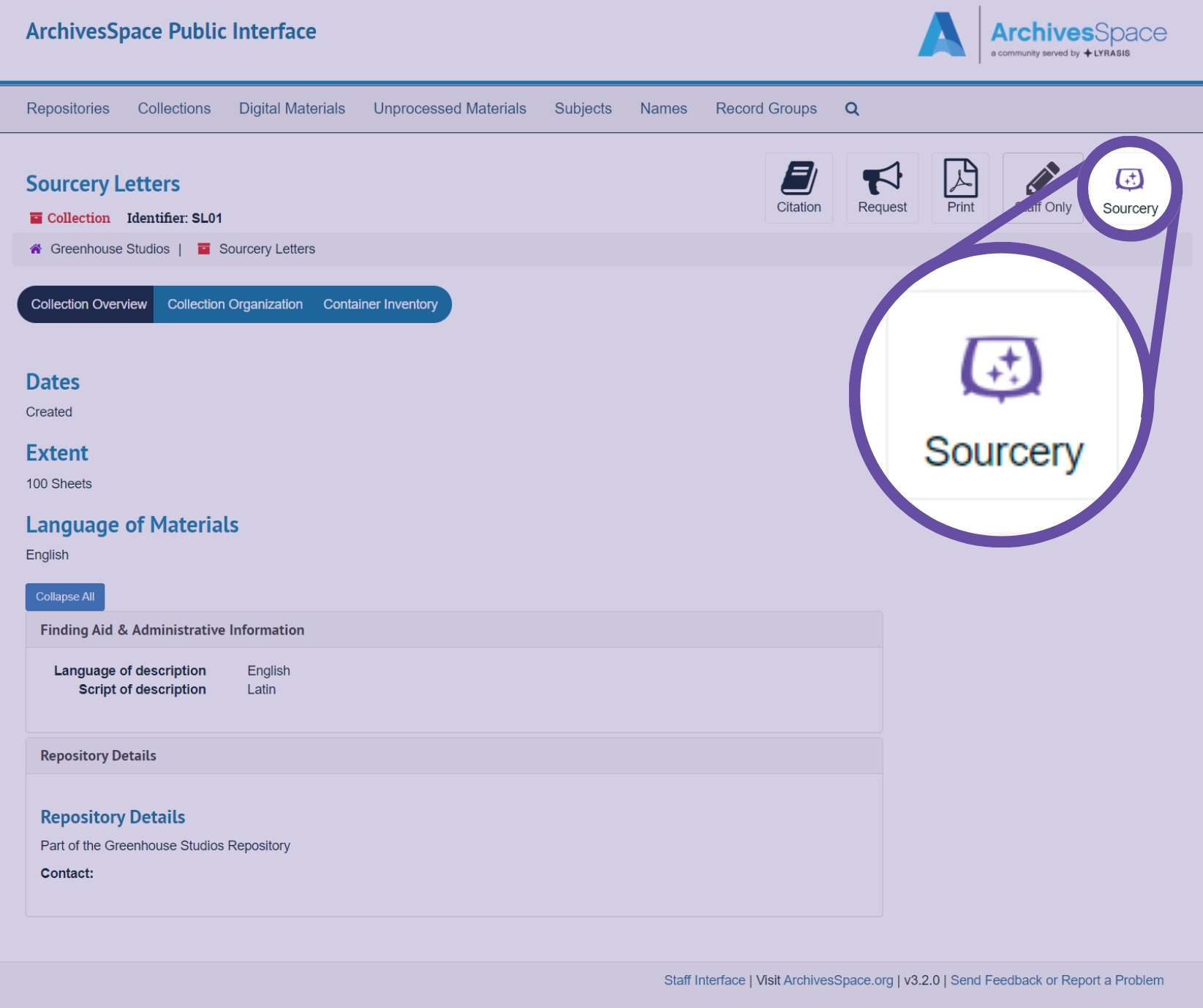Viewport: 1203px width, 1008px height.
Task: Click the archive box icon beside Sourcery Letters in the breadcrumb
Action: (204, 249)
